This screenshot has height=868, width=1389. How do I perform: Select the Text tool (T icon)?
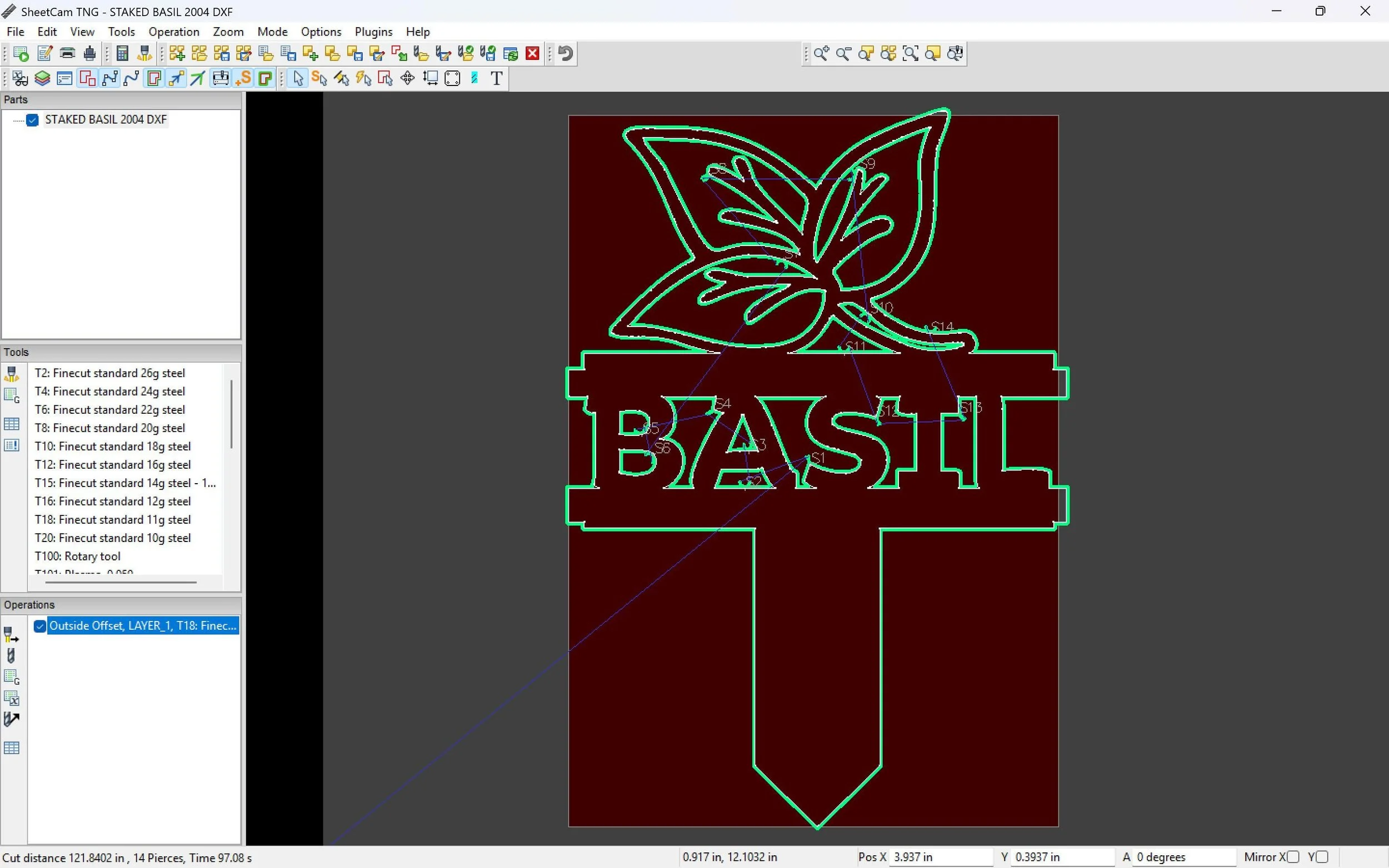pyautogui.click(x=497, y=79)
